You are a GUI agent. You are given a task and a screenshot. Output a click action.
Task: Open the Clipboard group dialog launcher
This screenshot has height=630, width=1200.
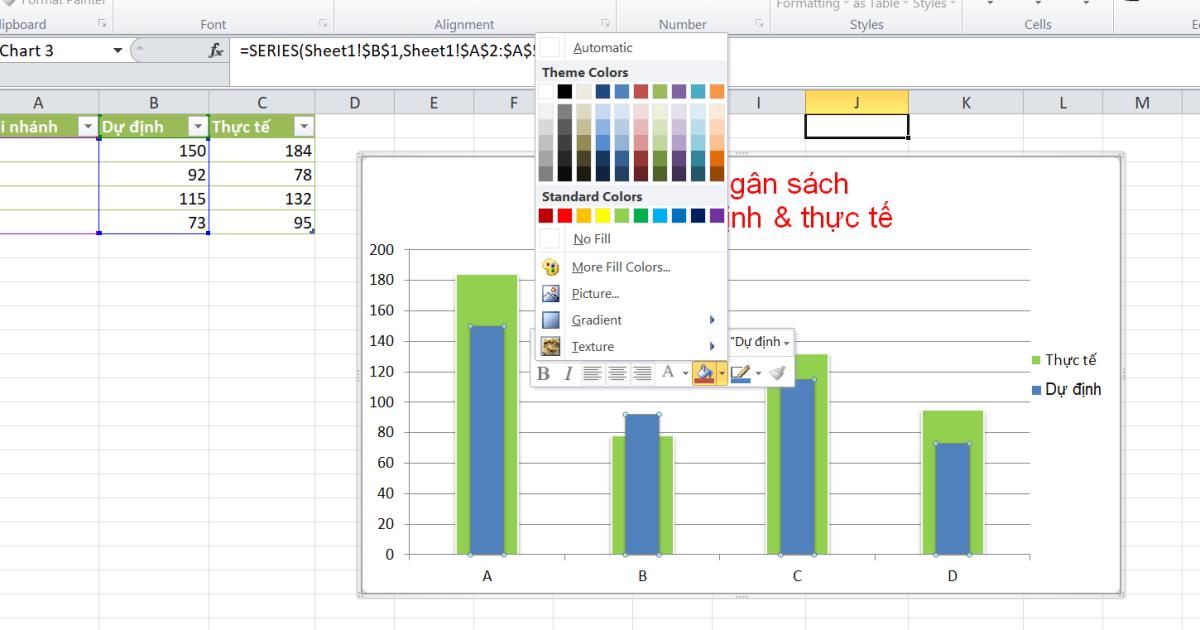click(101, 24)
